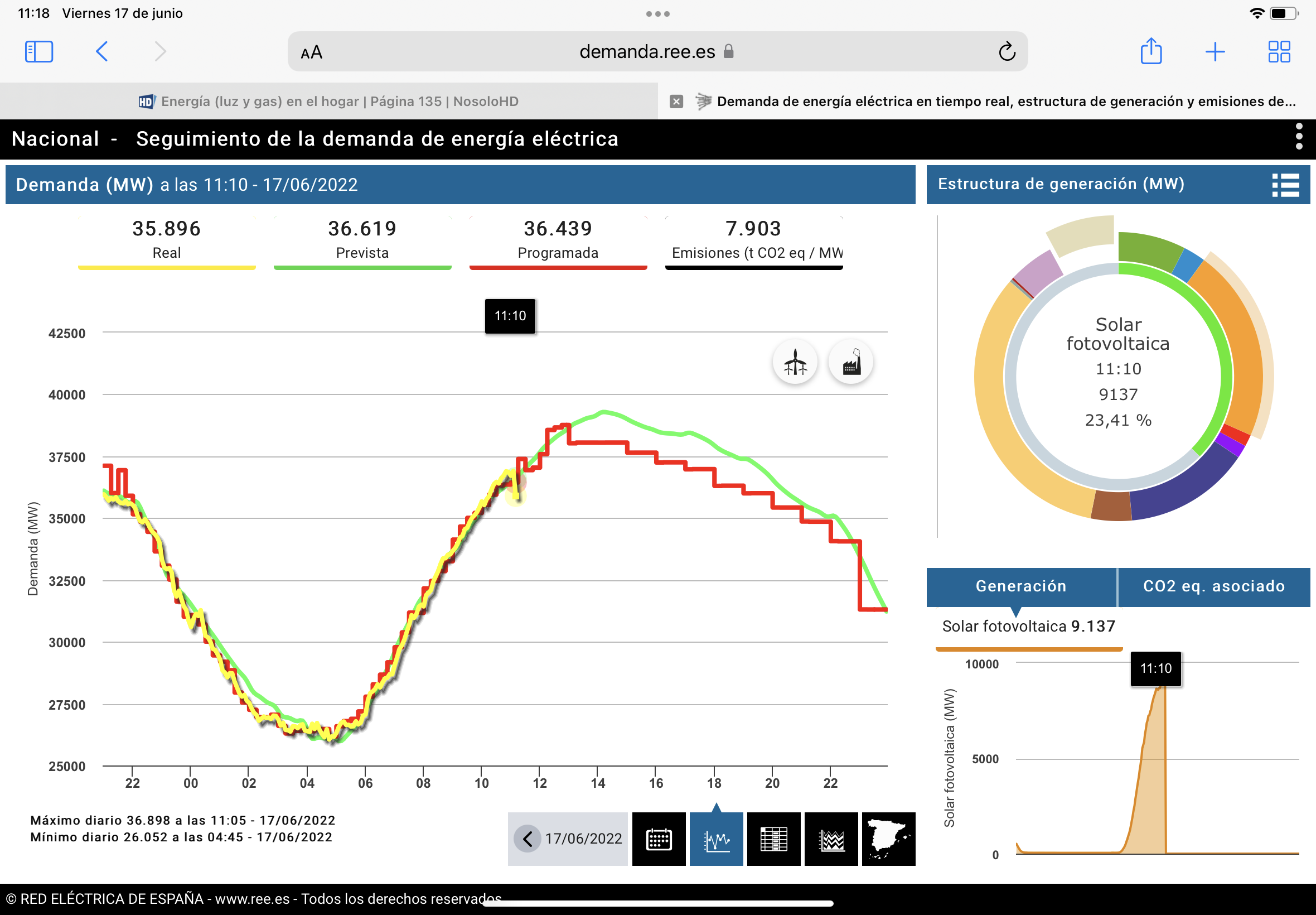Toggle the Real demand series
Viewport: 1316px width, 915px height.
(167, 242)
